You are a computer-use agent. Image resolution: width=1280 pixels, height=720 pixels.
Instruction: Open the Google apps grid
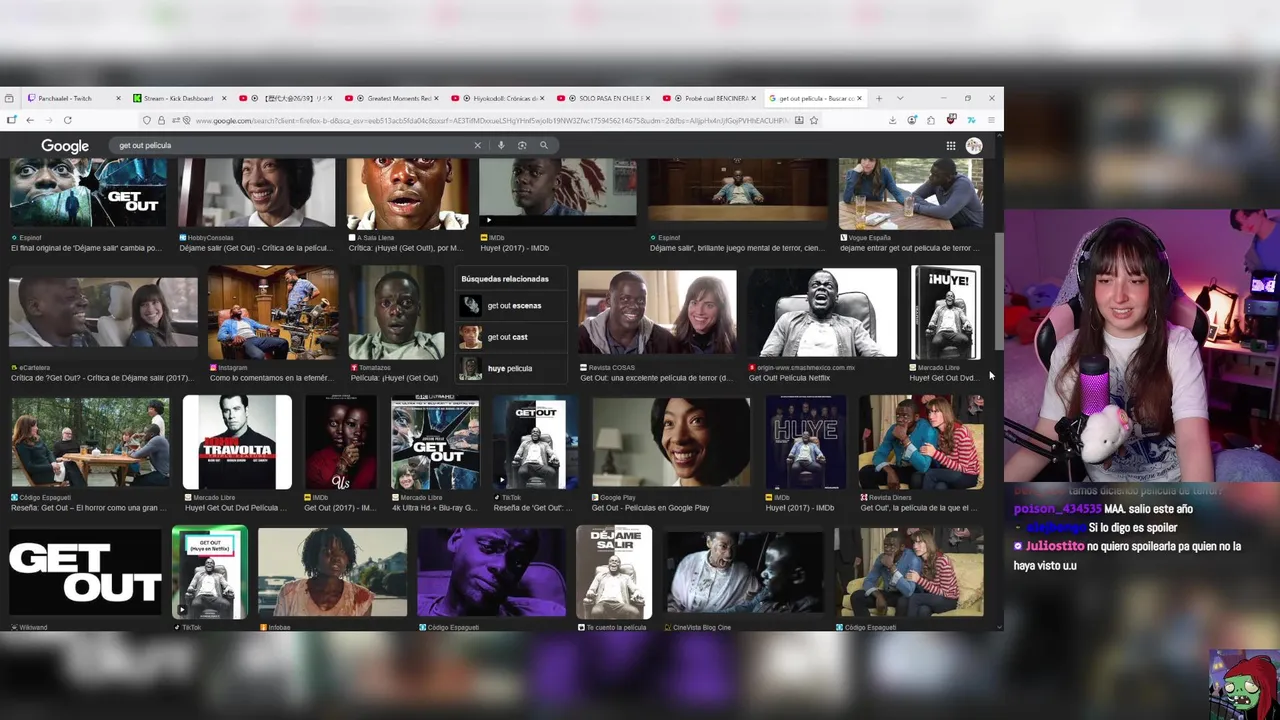click(x=951, y=146)
